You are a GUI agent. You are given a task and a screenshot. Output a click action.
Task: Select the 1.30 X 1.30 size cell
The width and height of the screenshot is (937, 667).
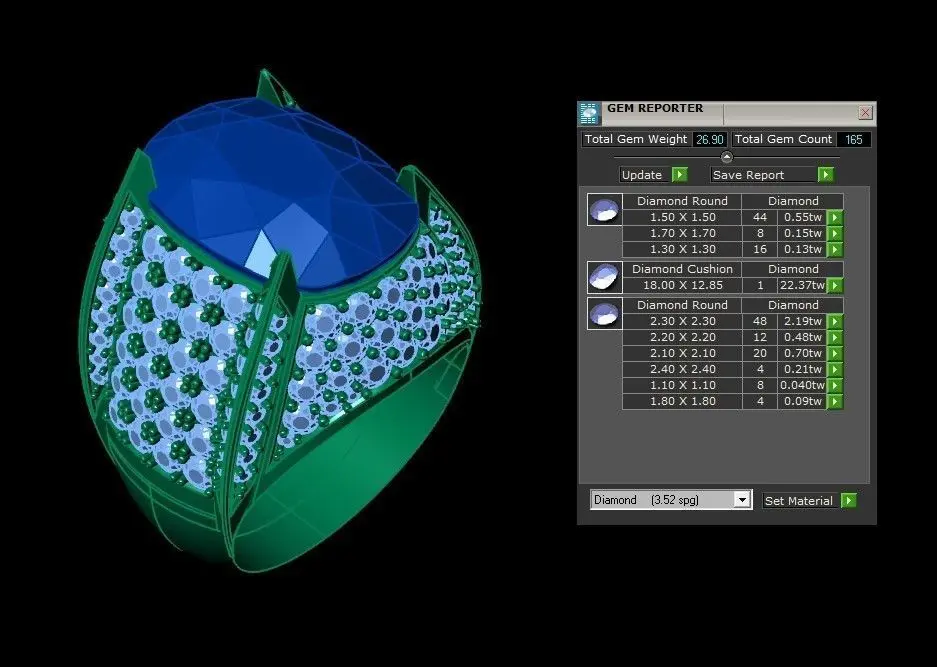682,249
